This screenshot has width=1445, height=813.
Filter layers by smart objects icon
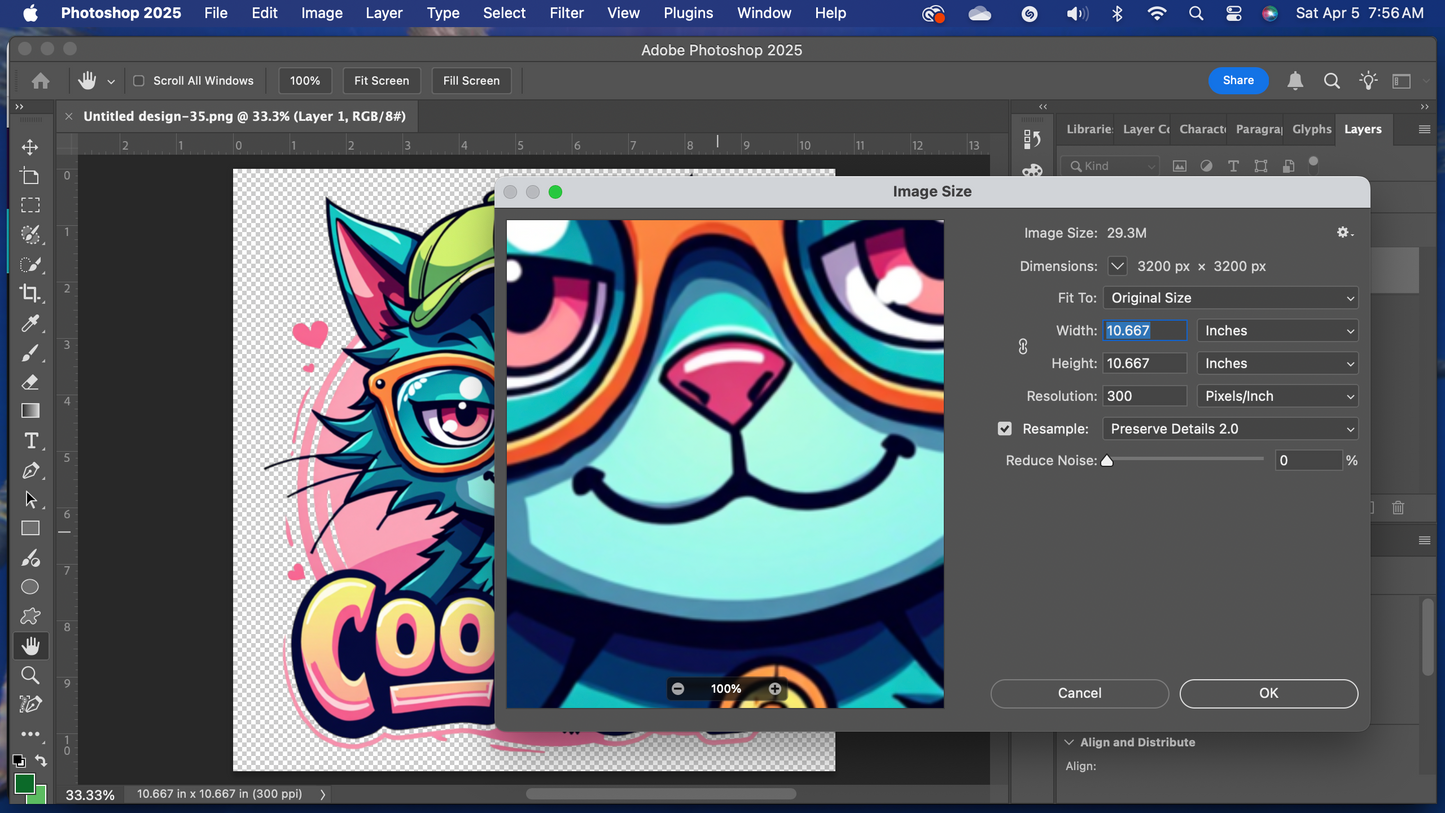[1288, 166]
